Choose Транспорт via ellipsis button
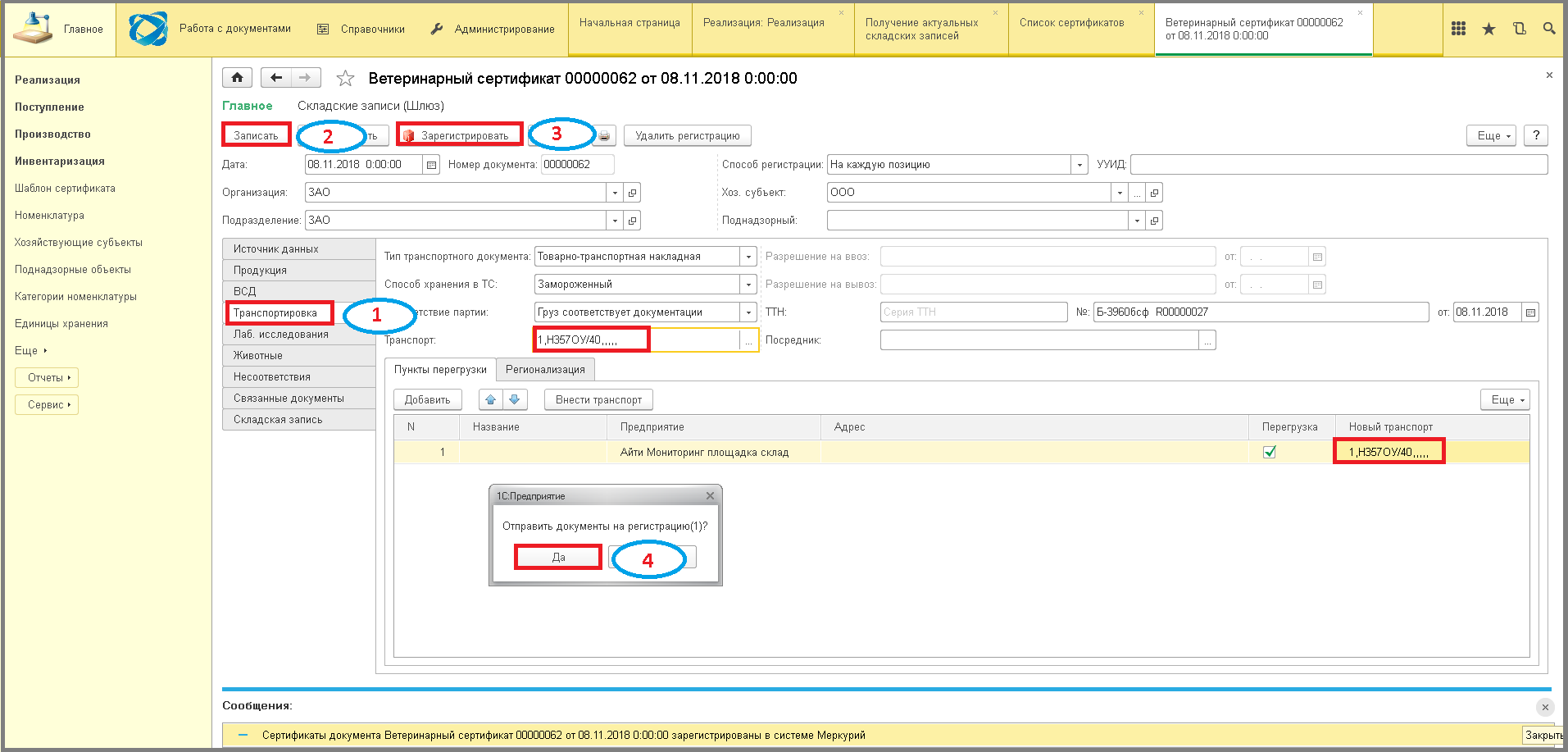 click(748, 340)
